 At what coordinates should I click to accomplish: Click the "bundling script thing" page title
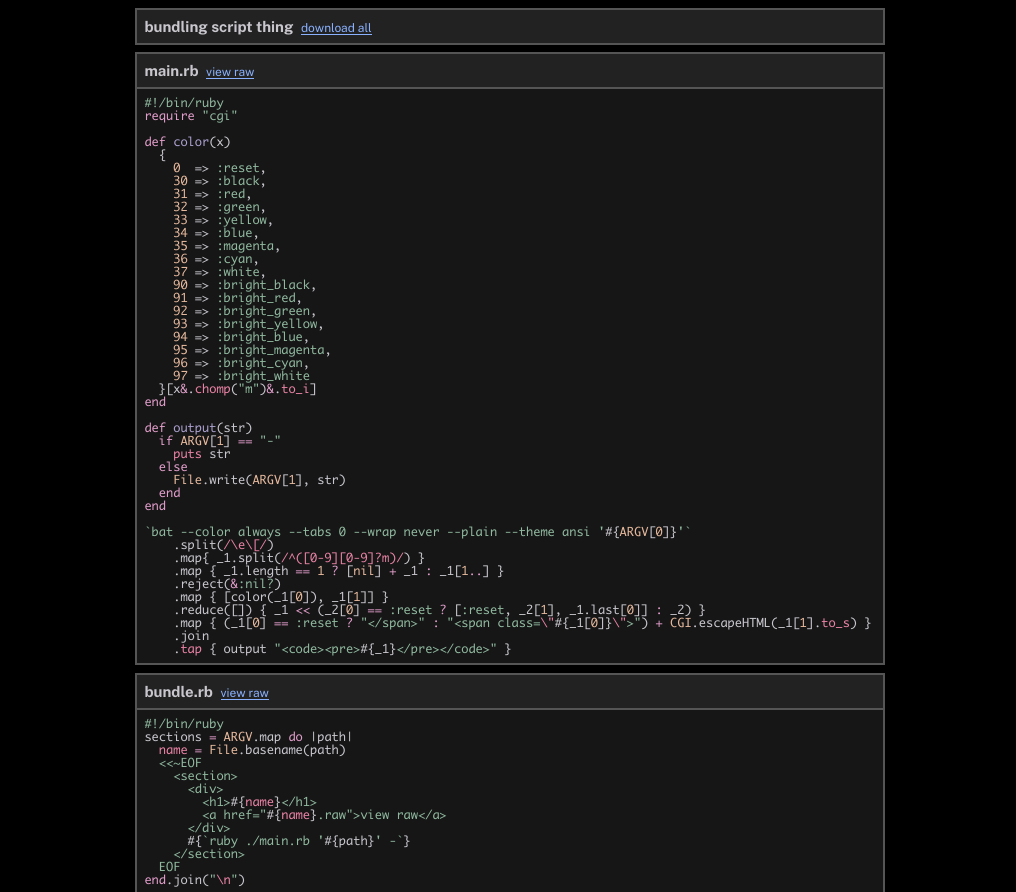point(218,27)
